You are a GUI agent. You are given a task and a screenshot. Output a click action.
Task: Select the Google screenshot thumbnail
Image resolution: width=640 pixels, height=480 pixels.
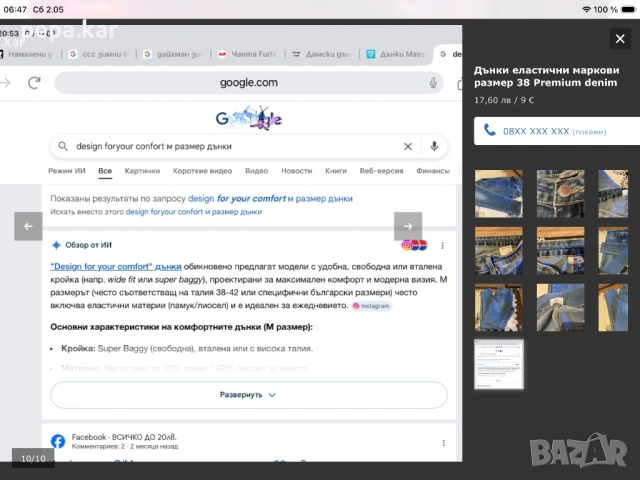coord(499,364)
